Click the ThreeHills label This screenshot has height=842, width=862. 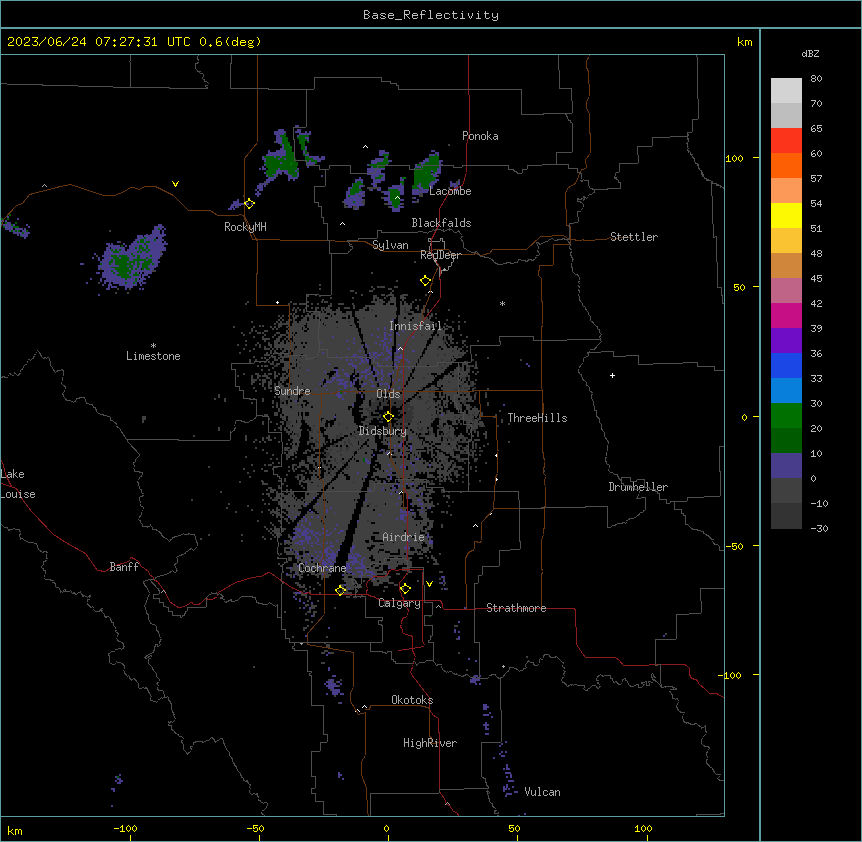coord(538,418)
